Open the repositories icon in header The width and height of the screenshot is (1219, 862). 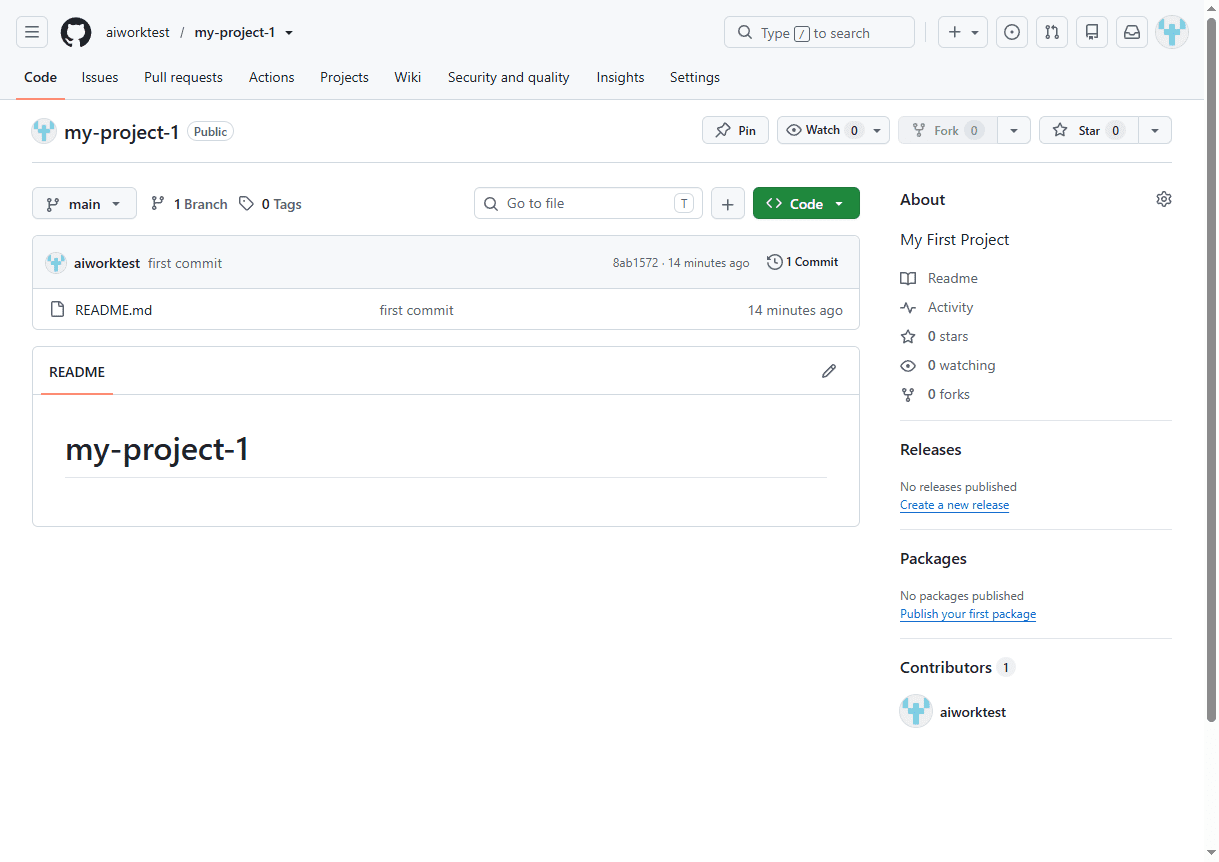(1092, 32)
